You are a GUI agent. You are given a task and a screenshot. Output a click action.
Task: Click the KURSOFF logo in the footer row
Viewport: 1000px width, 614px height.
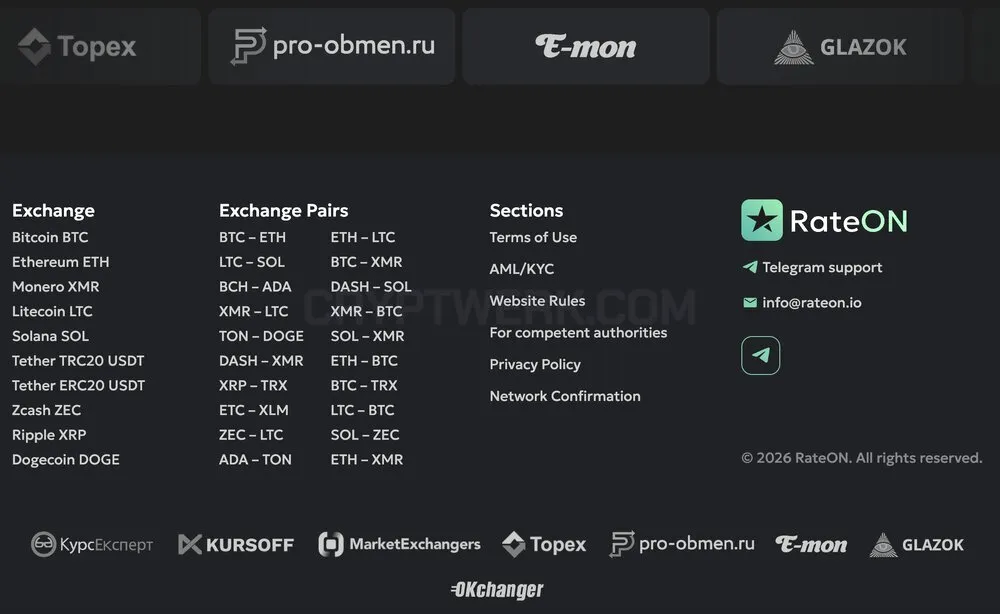(x=235, y=545)
